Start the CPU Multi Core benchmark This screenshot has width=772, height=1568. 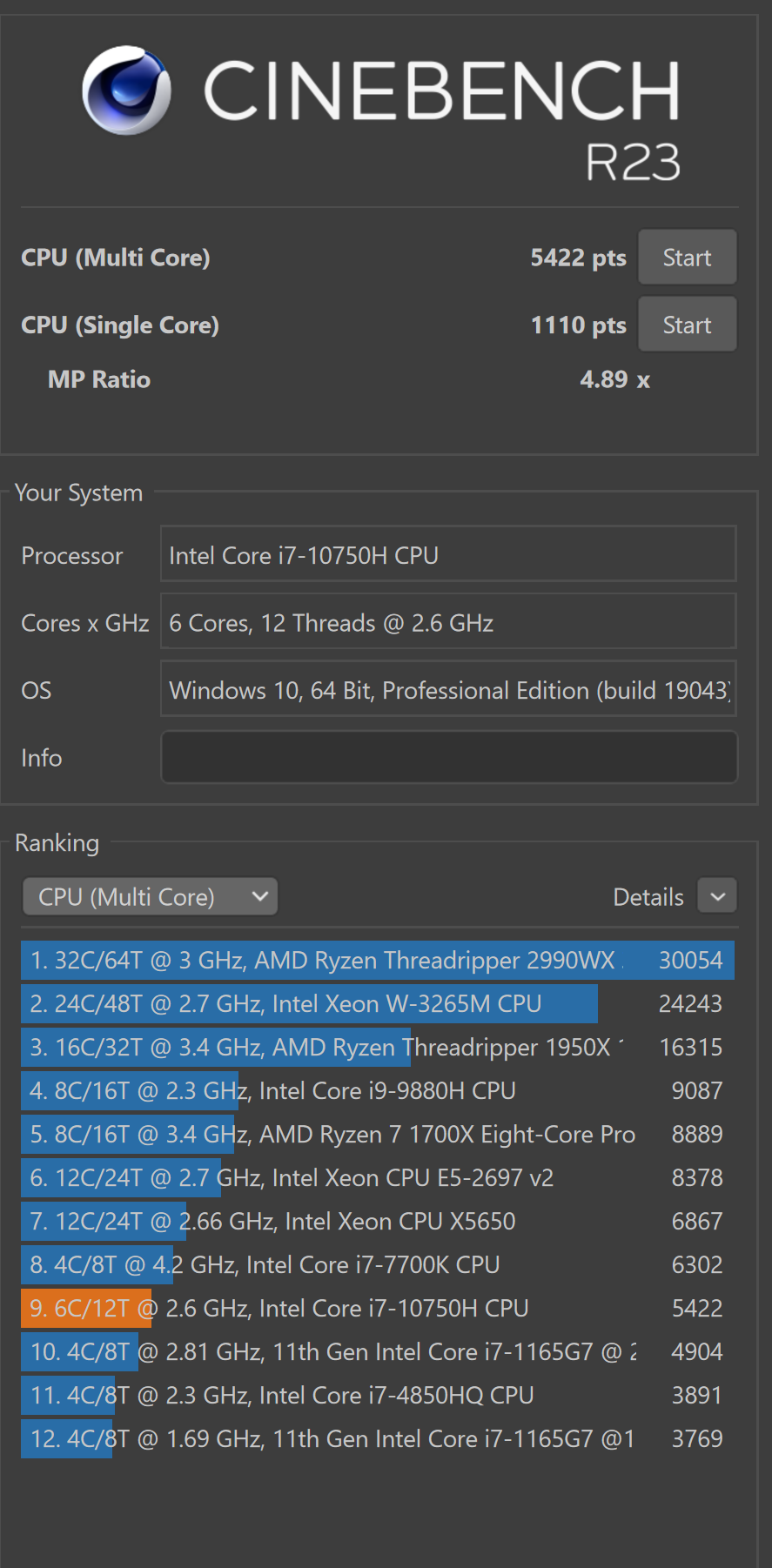click(x=687, y=258)
